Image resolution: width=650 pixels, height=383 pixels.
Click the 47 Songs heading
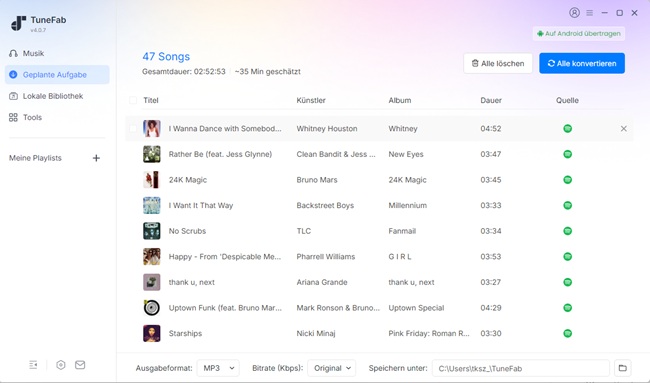pyautogui.click(x=166, y=56)
